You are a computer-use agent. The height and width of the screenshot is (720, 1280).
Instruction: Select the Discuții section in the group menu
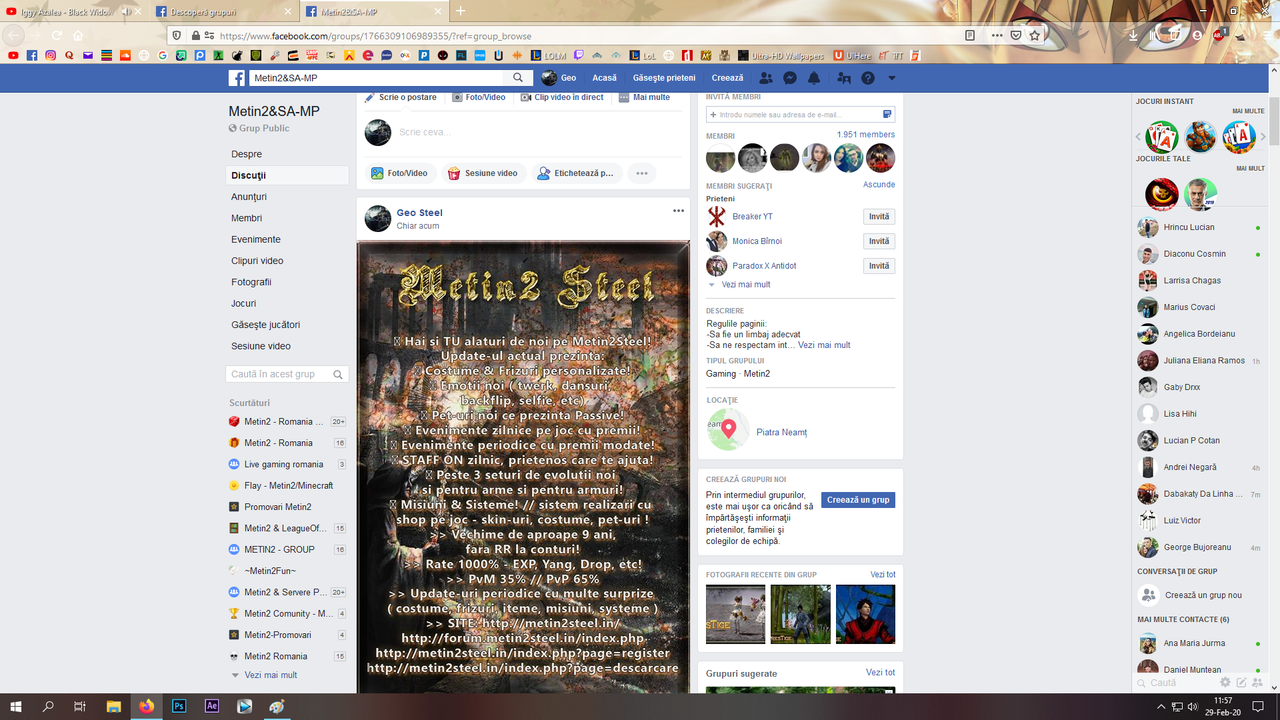(288, 175)
